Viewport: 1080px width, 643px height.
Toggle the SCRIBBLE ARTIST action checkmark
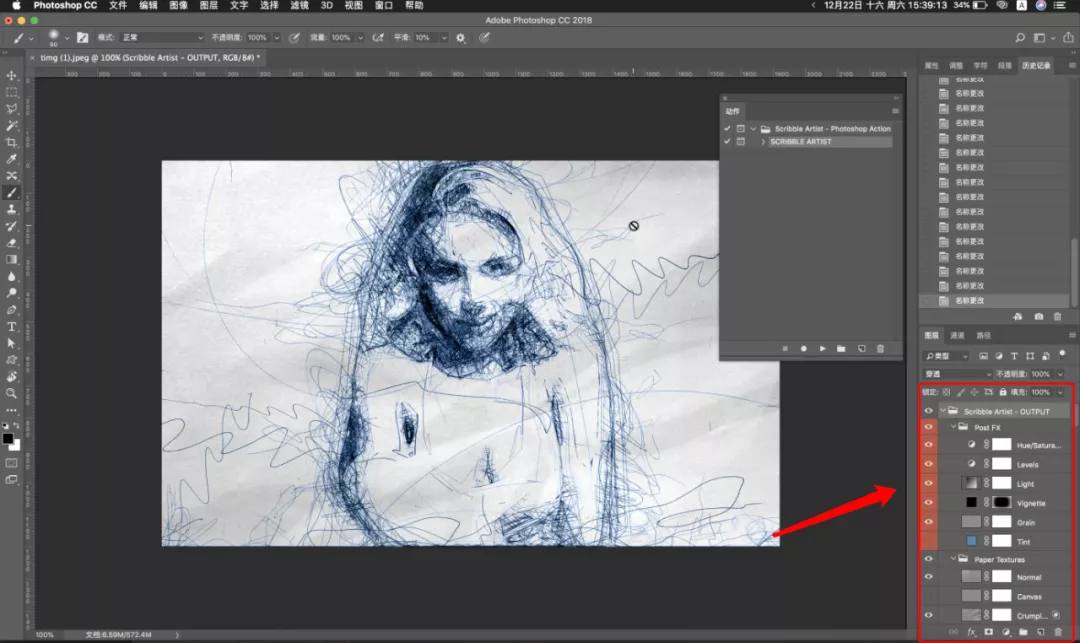tap(727, 141)
